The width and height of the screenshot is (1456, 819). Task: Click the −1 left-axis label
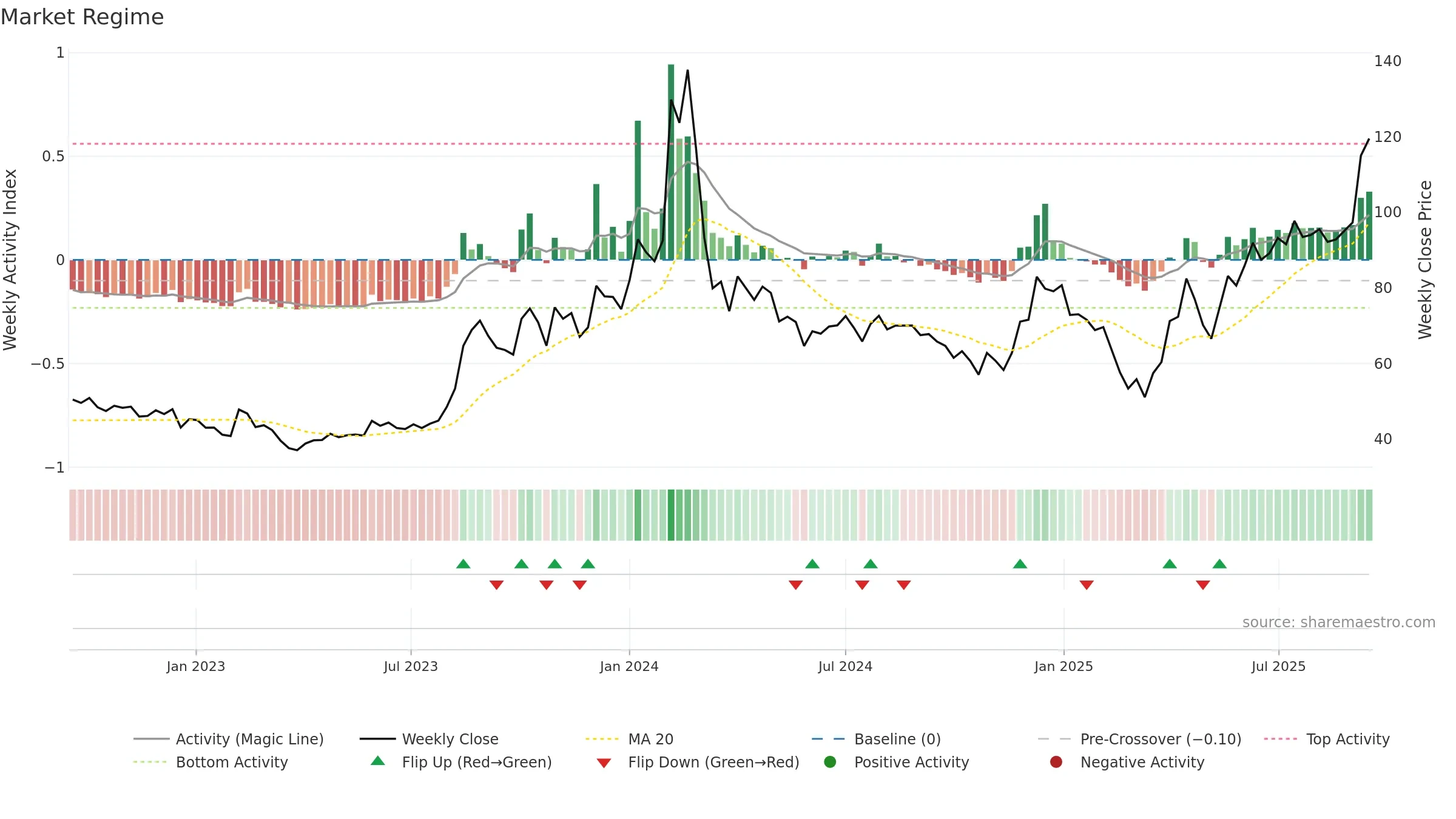[x=54, y=468]
